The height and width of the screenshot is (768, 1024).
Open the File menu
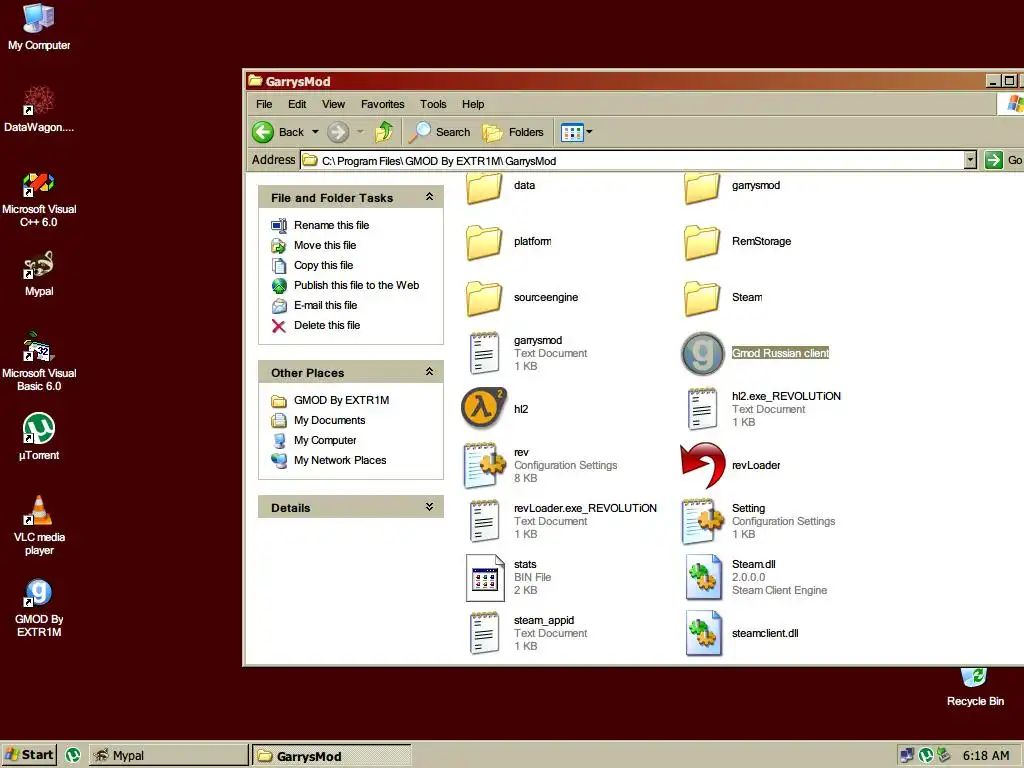264,104
